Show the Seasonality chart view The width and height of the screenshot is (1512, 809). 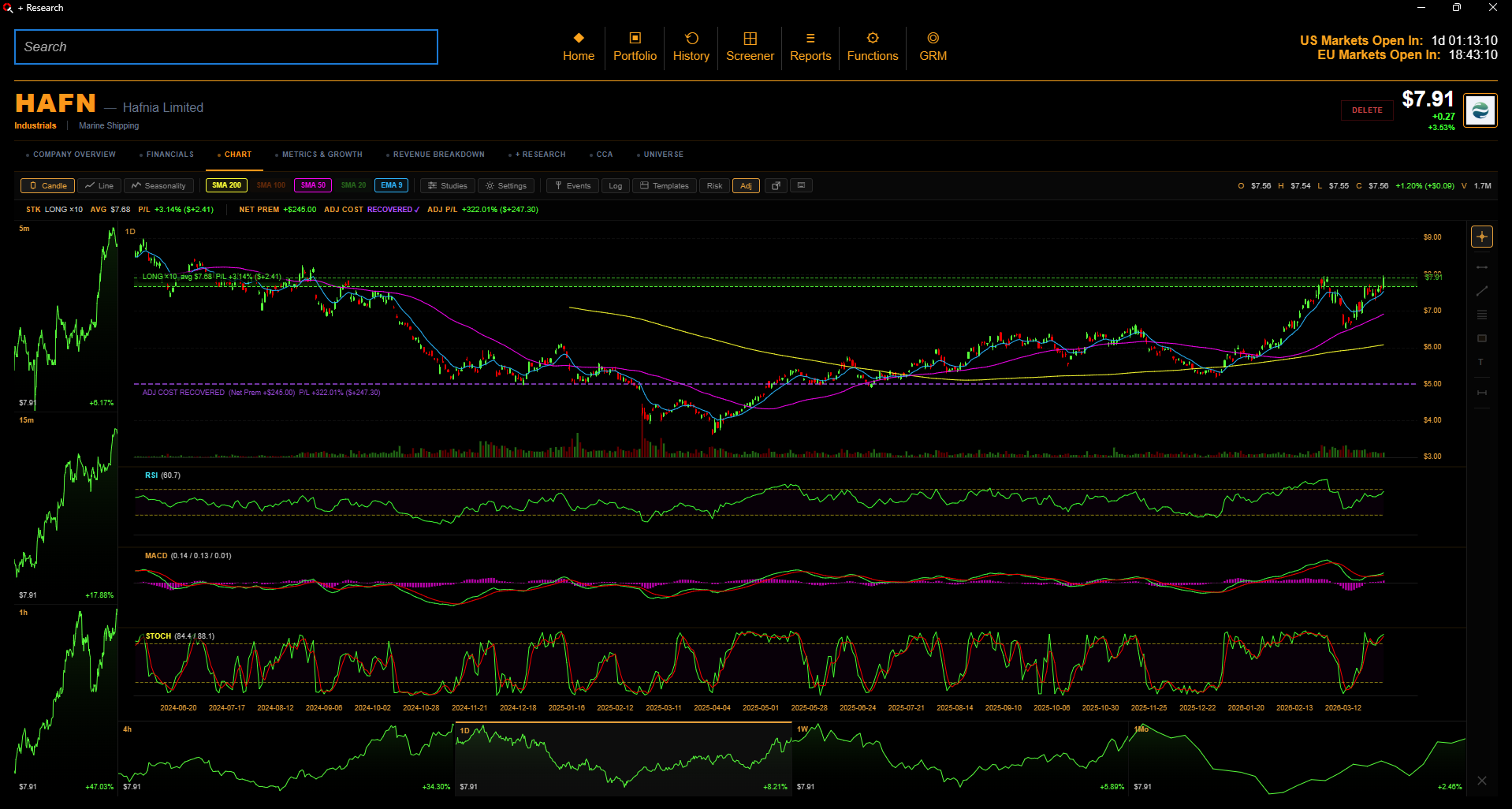[158, 185]
